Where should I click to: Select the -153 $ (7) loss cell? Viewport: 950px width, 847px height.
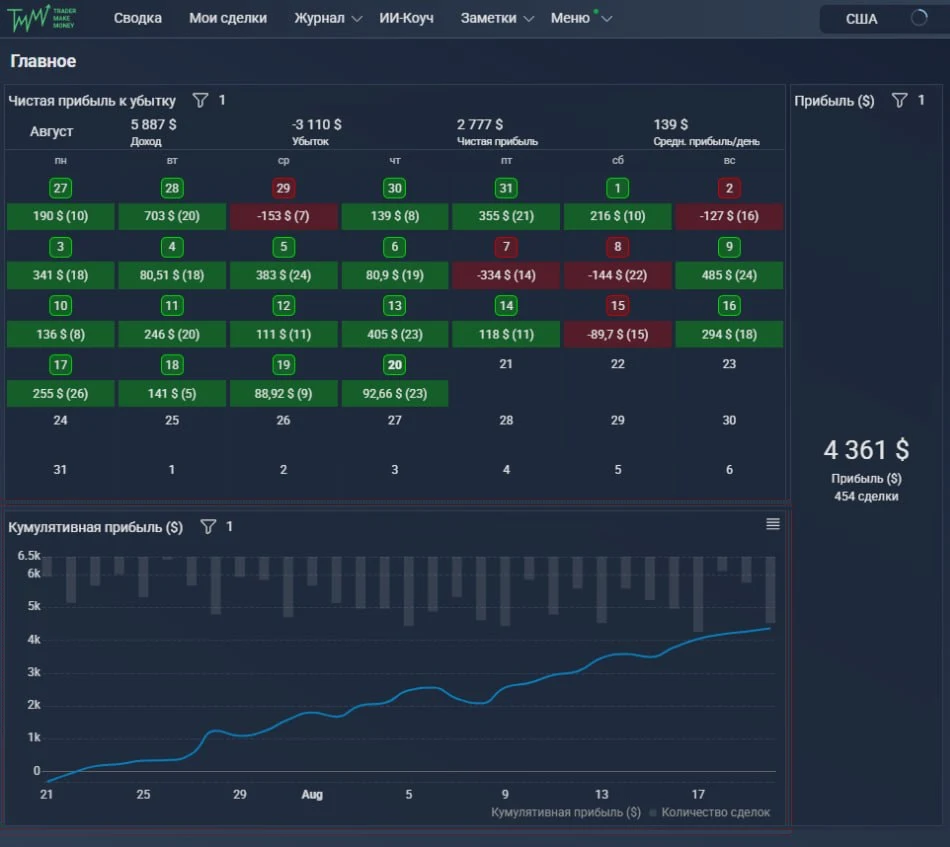coord(284,216)
